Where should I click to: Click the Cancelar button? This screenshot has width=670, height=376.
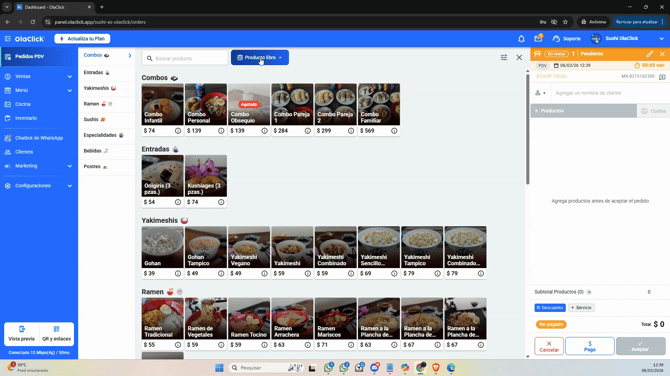(549, 346)
